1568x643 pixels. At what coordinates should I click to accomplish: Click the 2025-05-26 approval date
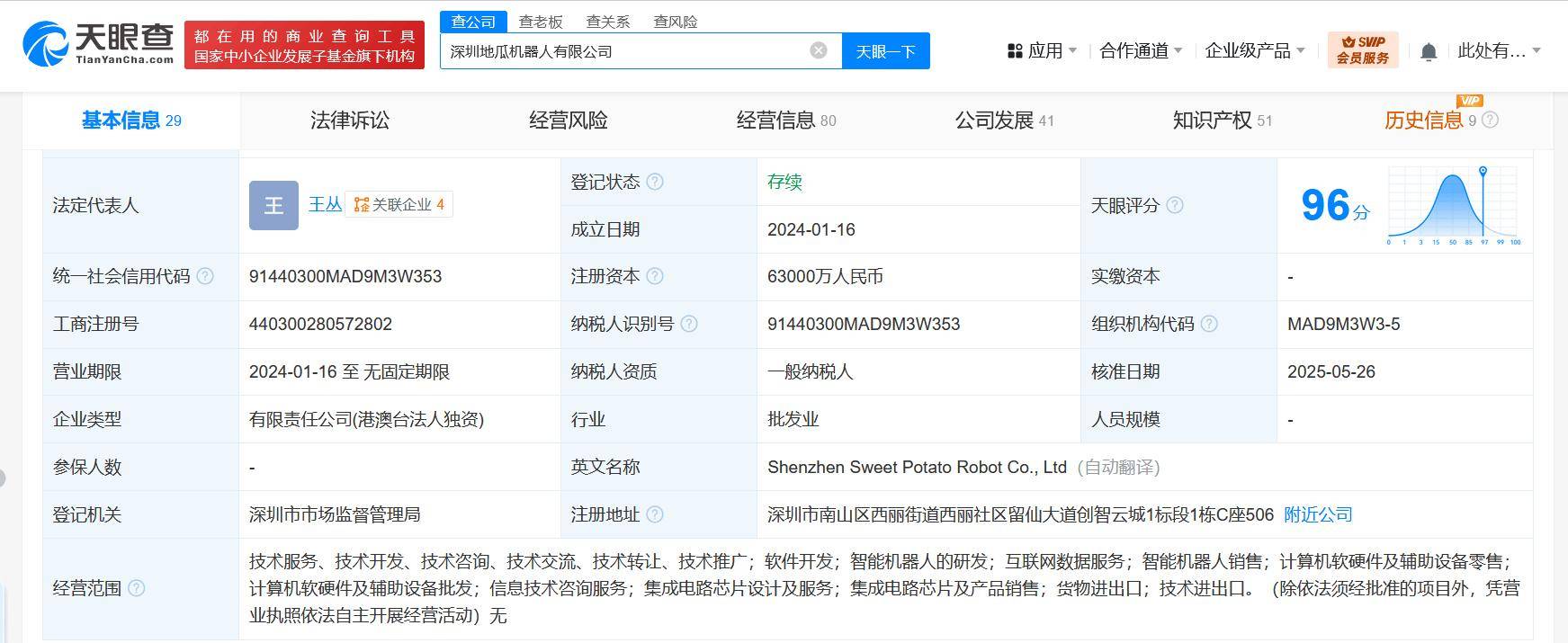[x=1331, y=371]
